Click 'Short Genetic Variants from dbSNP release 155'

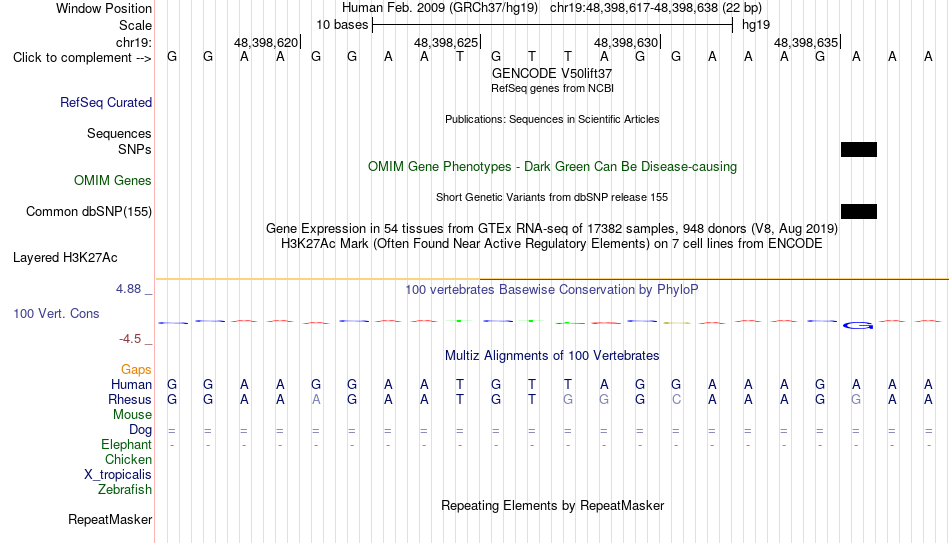point(552,197)
